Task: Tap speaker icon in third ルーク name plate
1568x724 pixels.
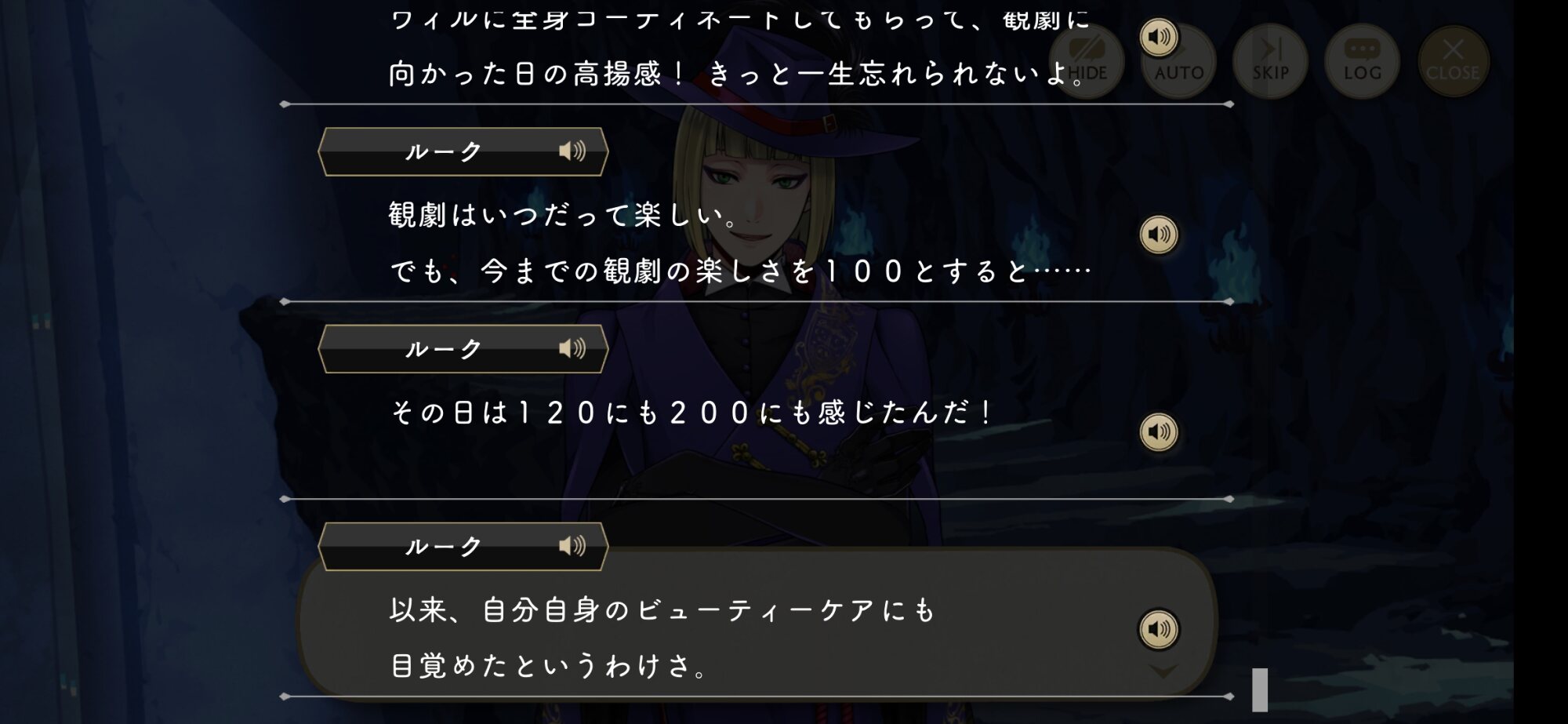Action: pos(572,546)
